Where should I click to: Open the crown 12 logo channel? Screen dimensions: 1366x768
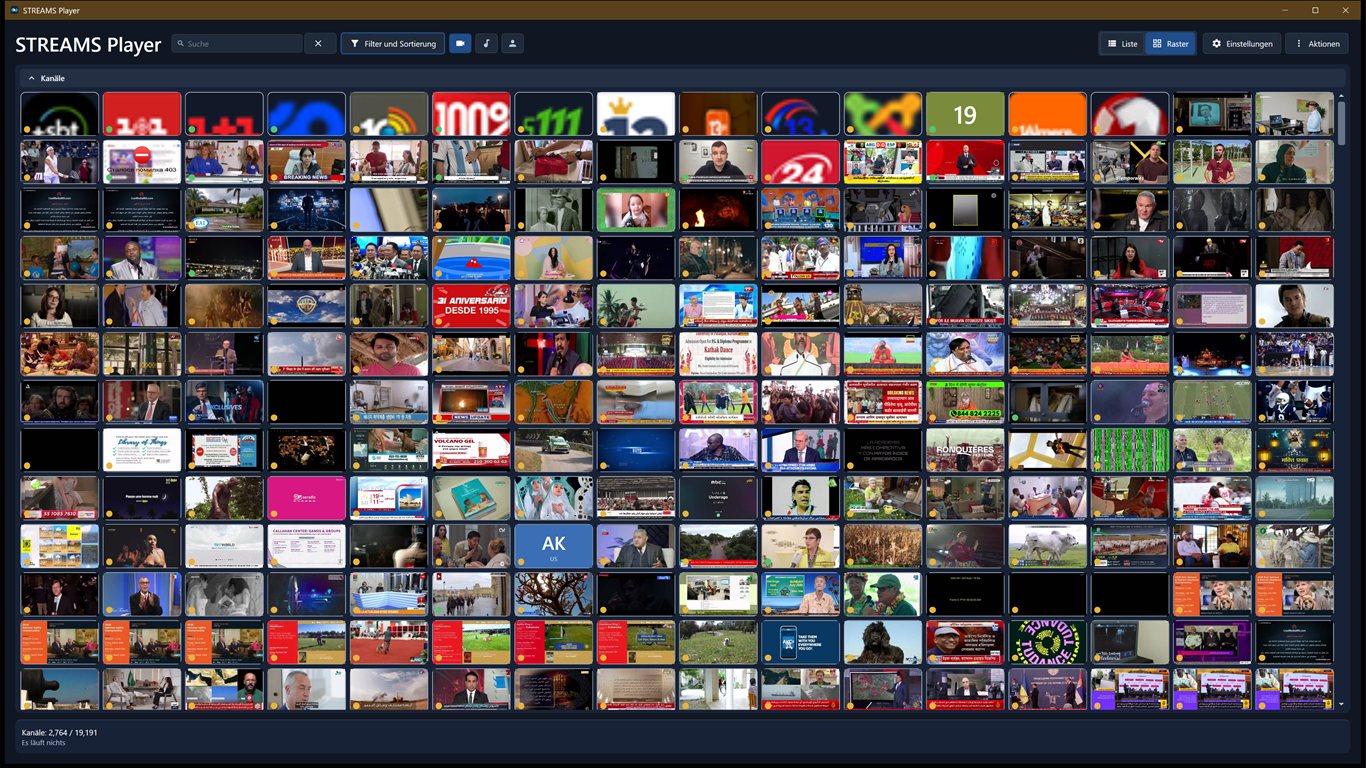[636, 114]
